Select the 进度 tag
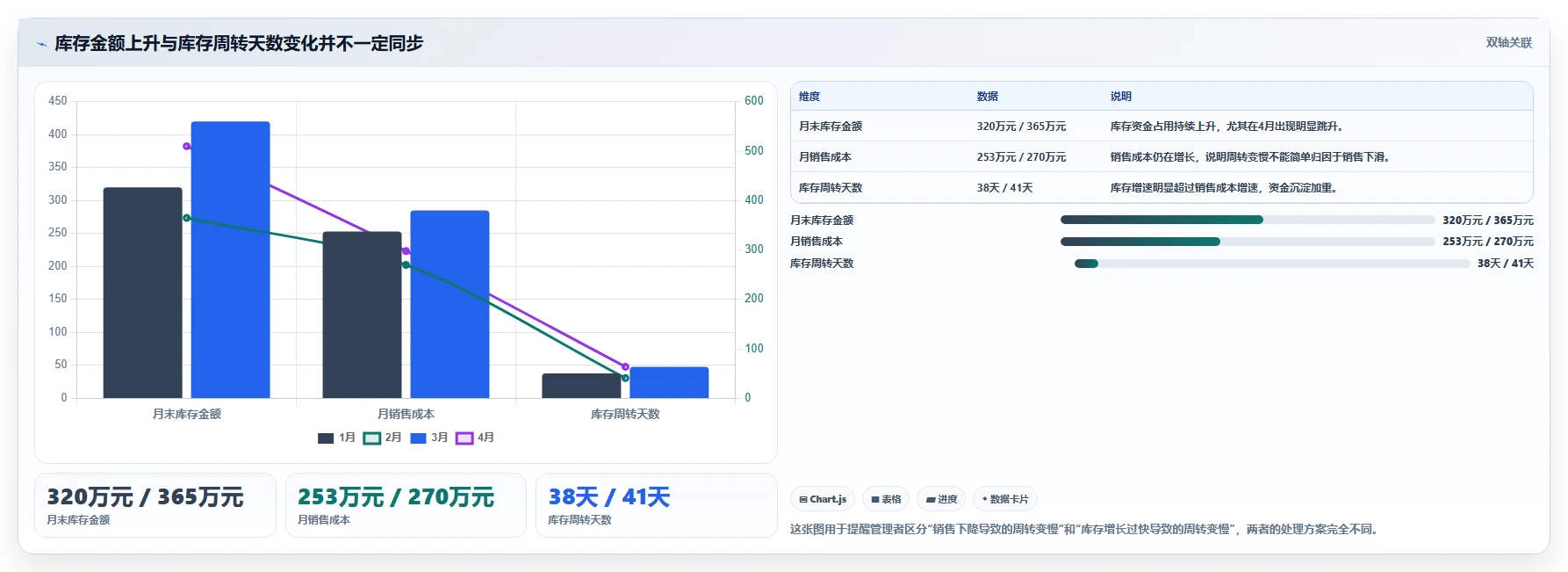Viewport: 1568px width, 572px height. pyautogui.click(x=941, y=499)
